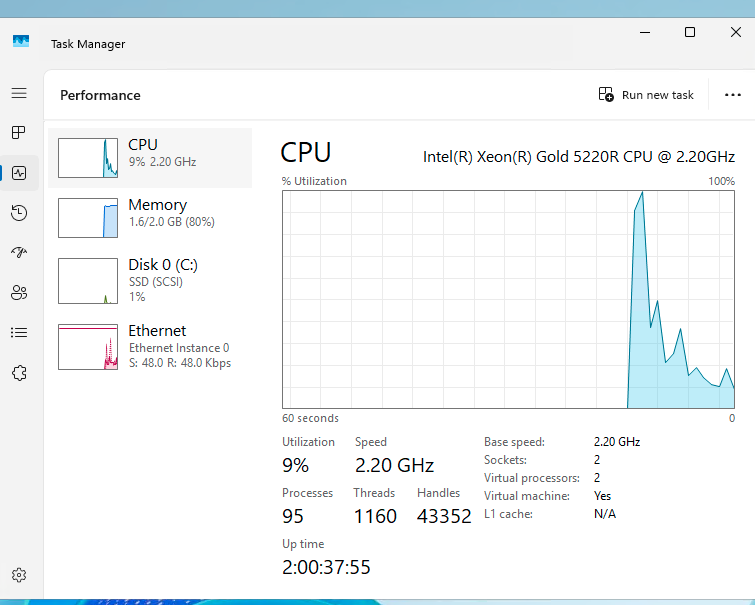Screen dimensions: 755x605
Task: Open Task Manager Settings gear
Action: point(19,575)
